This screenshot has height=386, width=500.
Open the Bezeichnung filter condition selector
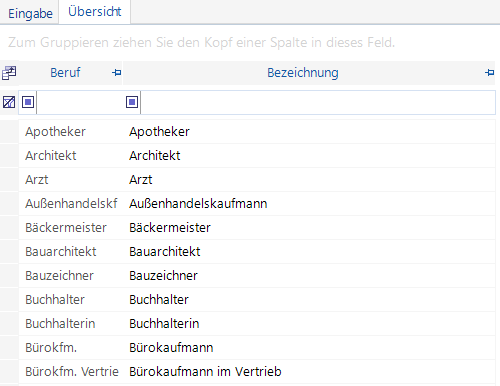pos(132,102)
